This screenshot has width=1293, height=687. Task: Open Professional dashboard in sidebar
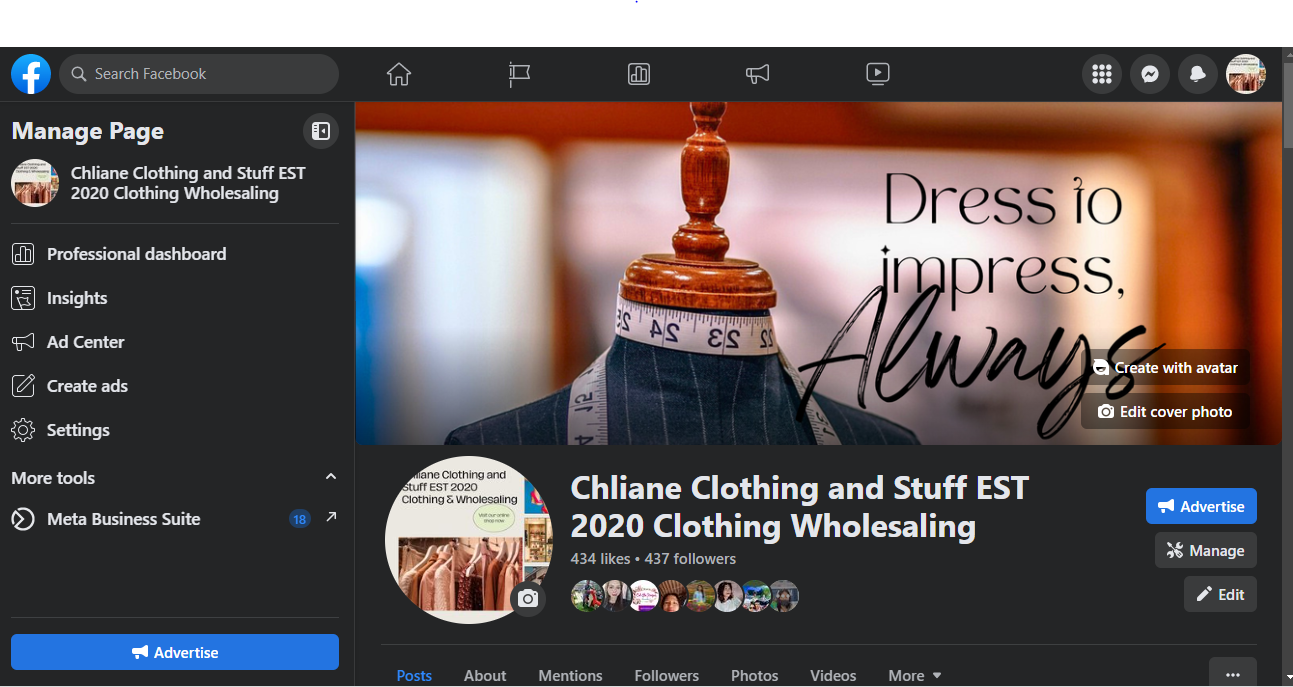tap(175, 254)
